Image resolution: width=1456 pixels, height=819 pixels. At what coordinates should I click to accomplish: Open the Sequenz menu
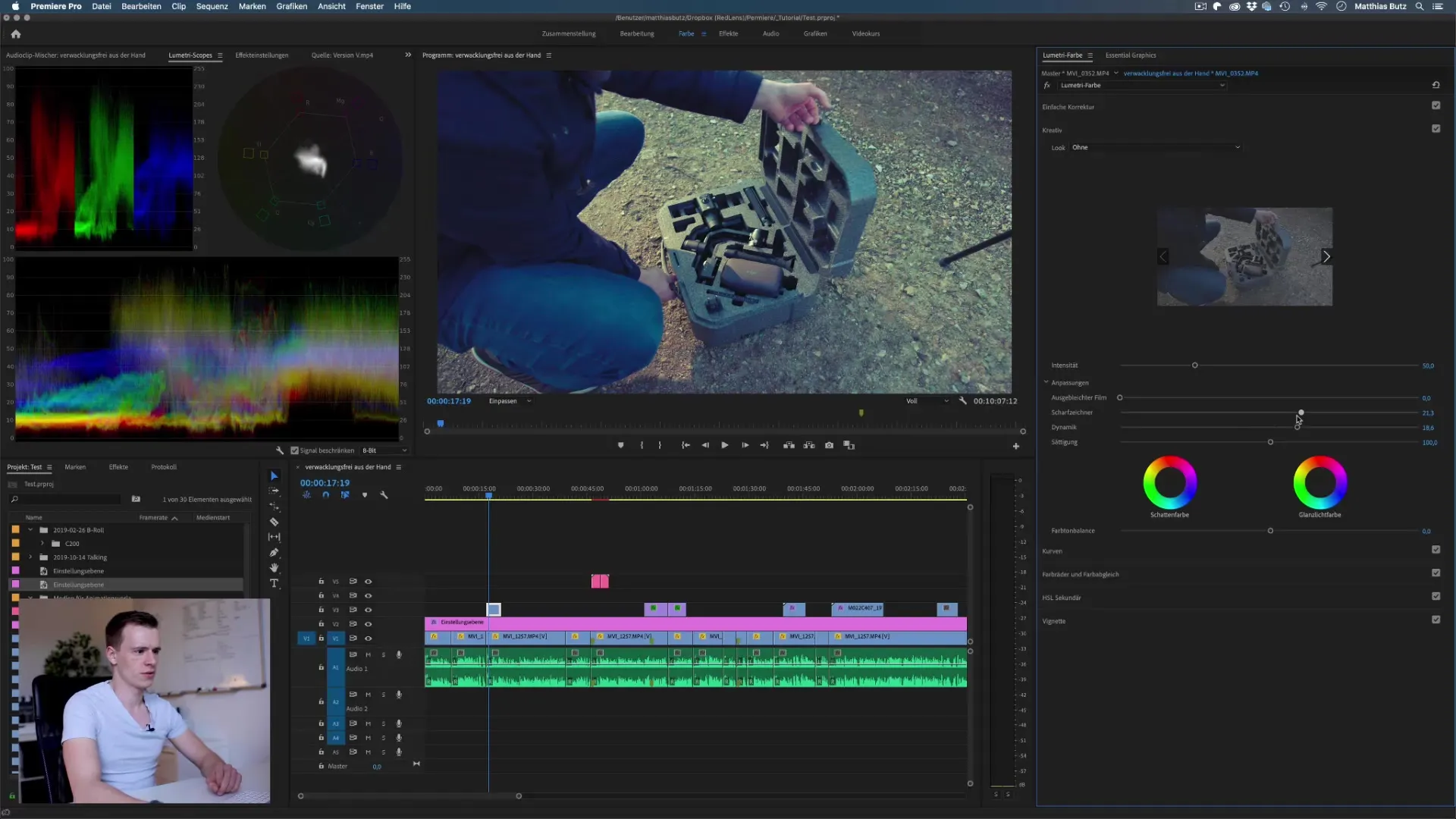[212, 6]
